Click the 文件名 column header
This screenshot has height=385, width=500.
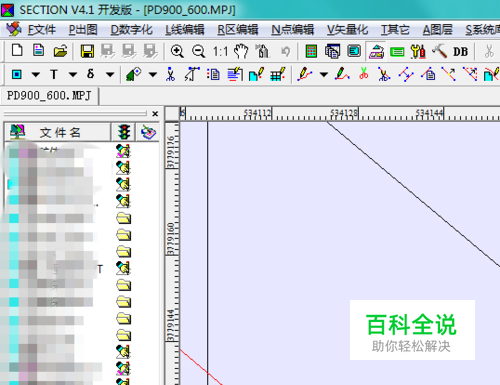[x=57, y=132]
